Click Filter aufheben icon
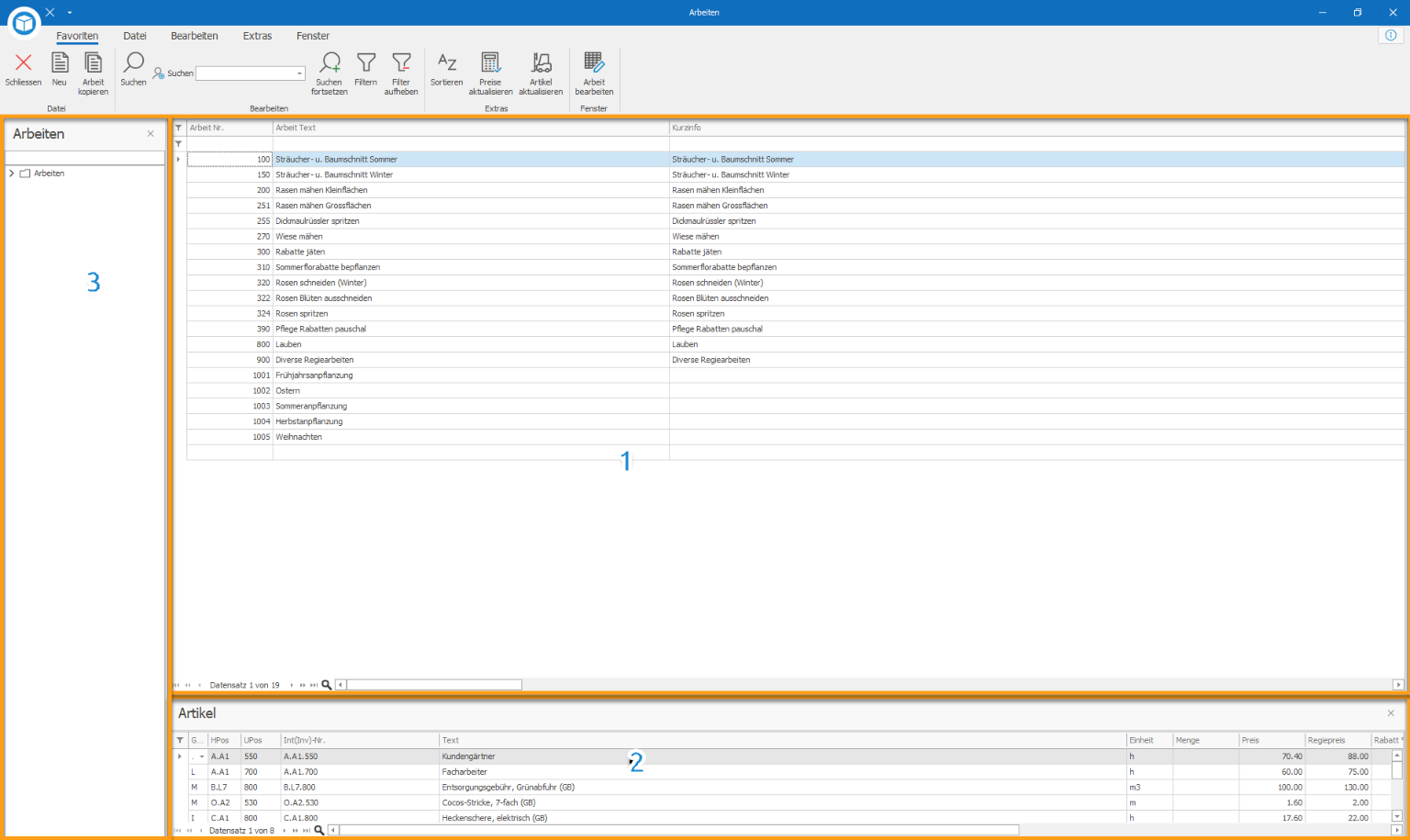This screenshot has height=840, width=1410. click(401, 62)
